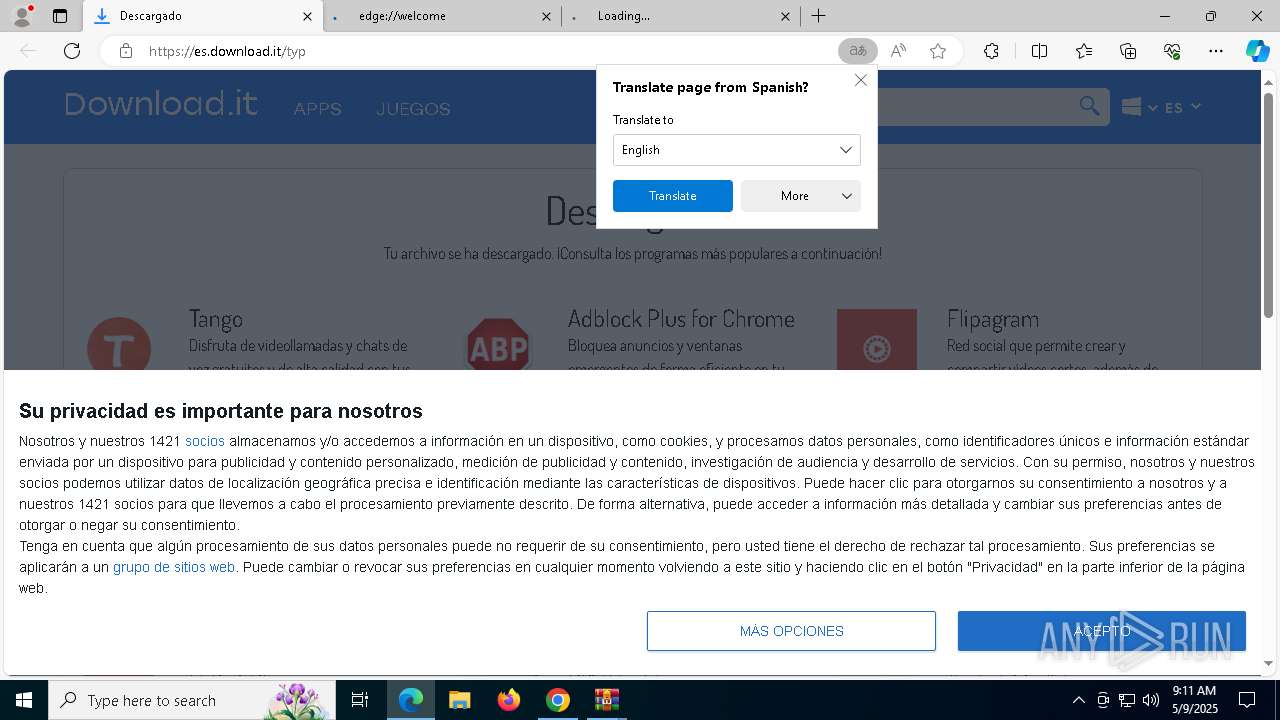Show hidden system tray icons
The width and height of the screenshot is (1280, 720).
pyautogui.click(x=1078, y=700)
